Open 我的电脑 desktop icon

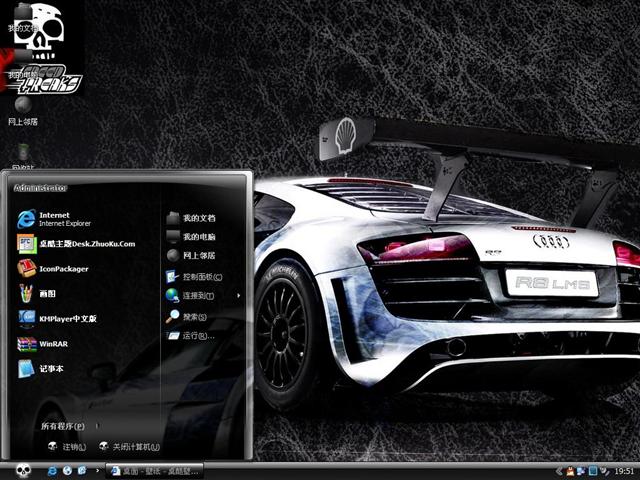point(23,65)
